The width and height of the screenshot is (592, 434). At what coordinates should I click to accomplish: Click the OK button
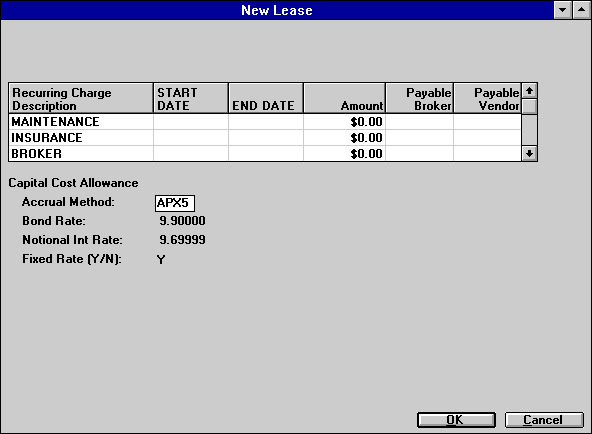pos(456,420)
